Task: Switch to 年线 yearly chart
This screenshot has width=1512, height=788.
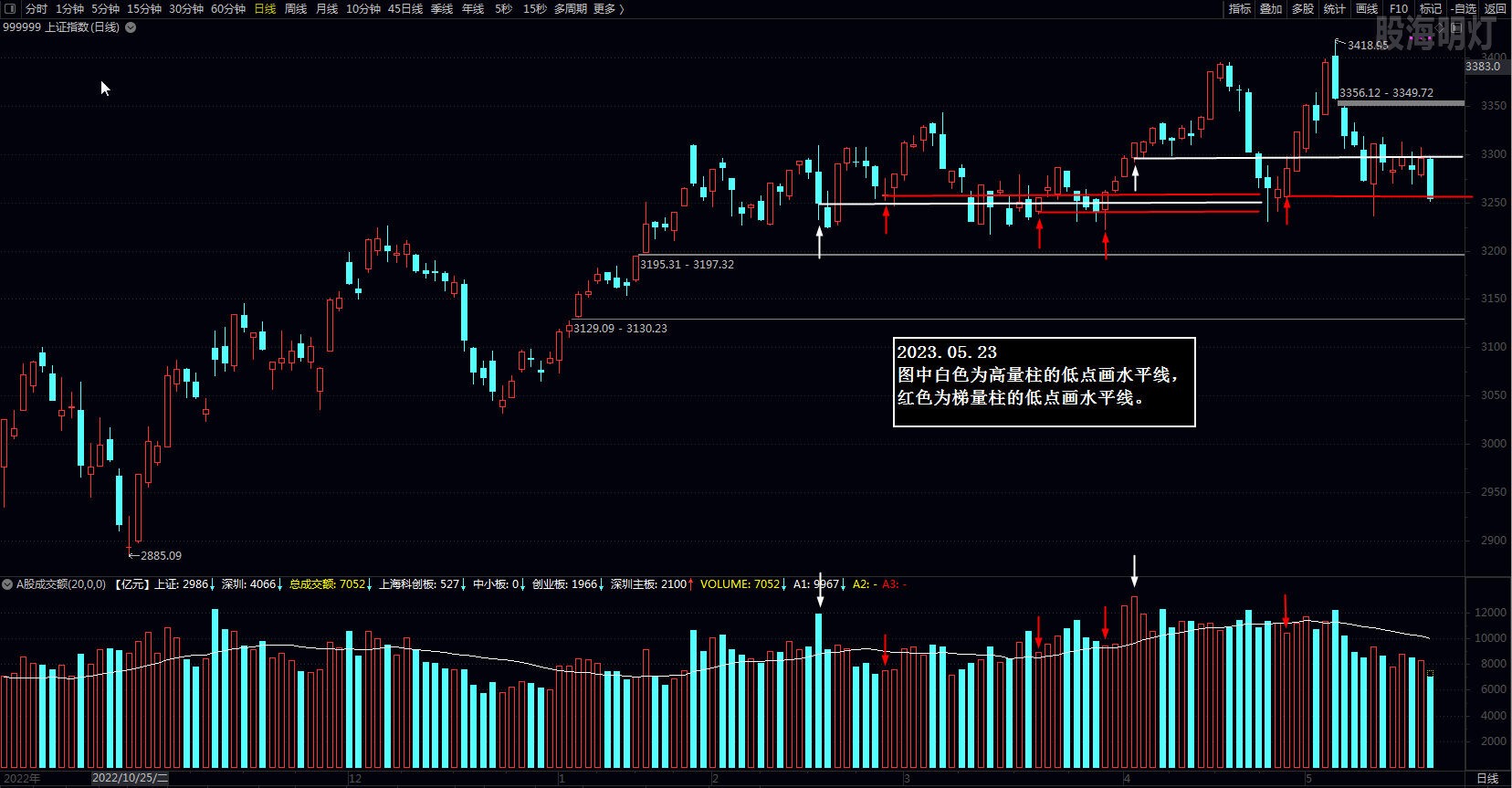Action: pos(473,8)
